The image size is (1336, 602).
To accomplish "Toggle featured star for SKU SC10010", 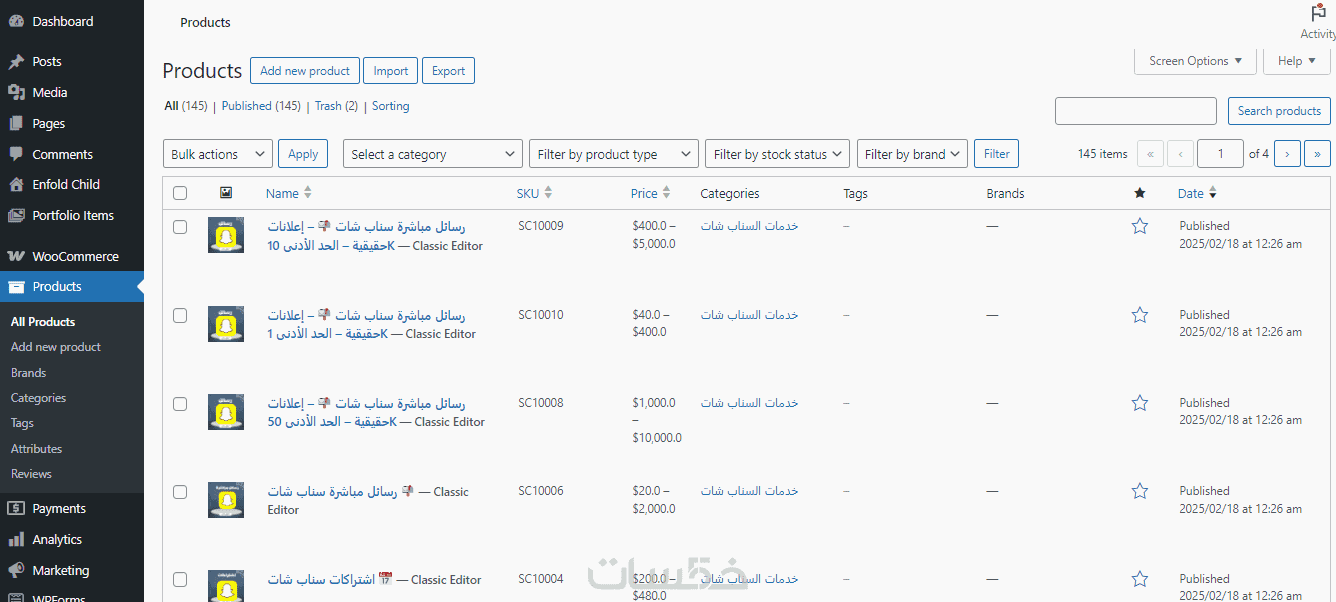I will coord(1139,315).
